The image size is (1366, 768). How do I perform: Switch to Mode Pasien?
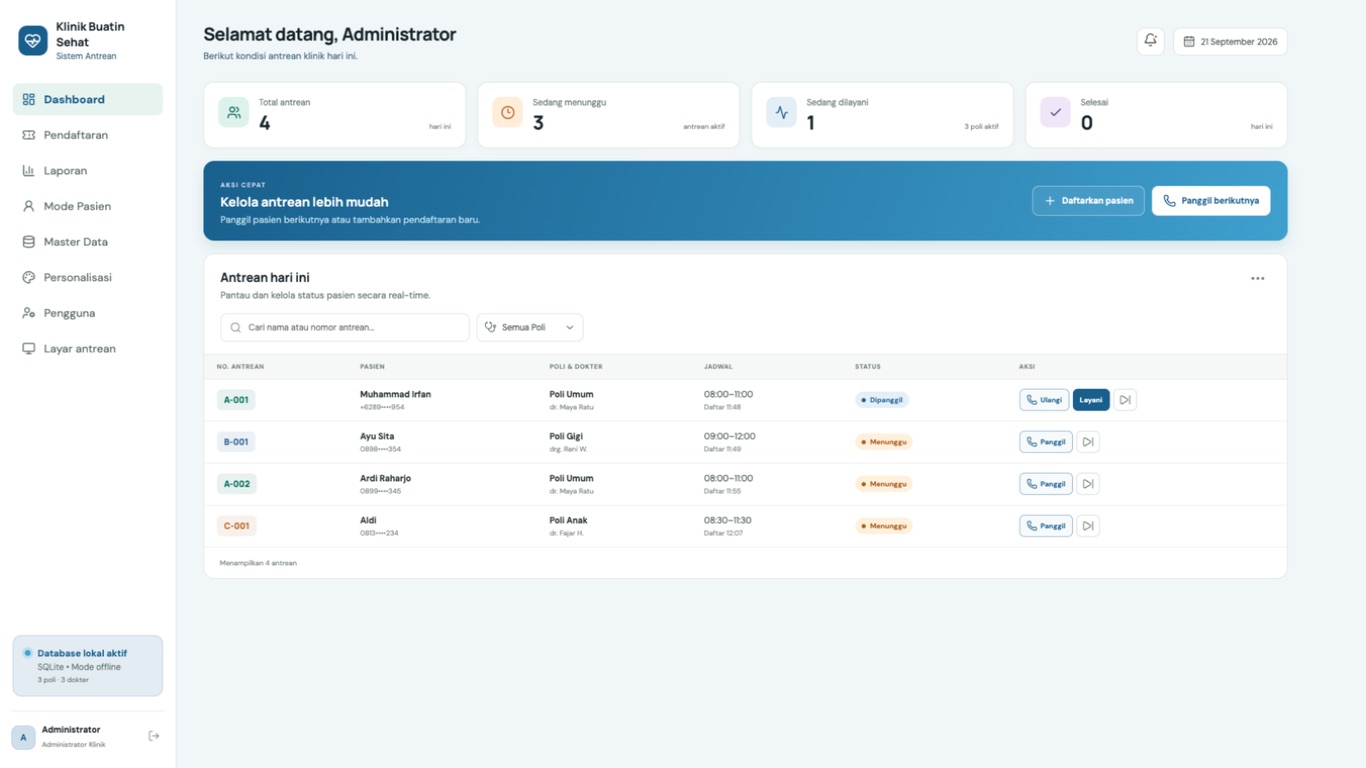[x=88, y=206]
